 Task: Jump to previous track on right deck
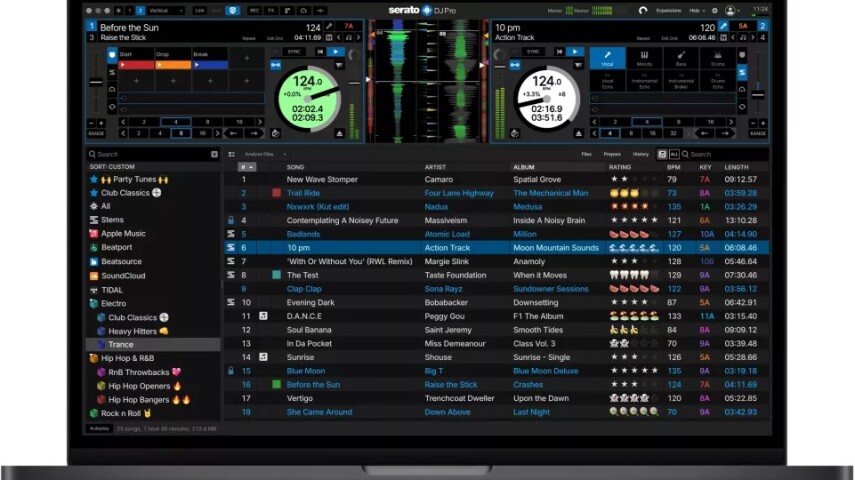coord(559,52)
